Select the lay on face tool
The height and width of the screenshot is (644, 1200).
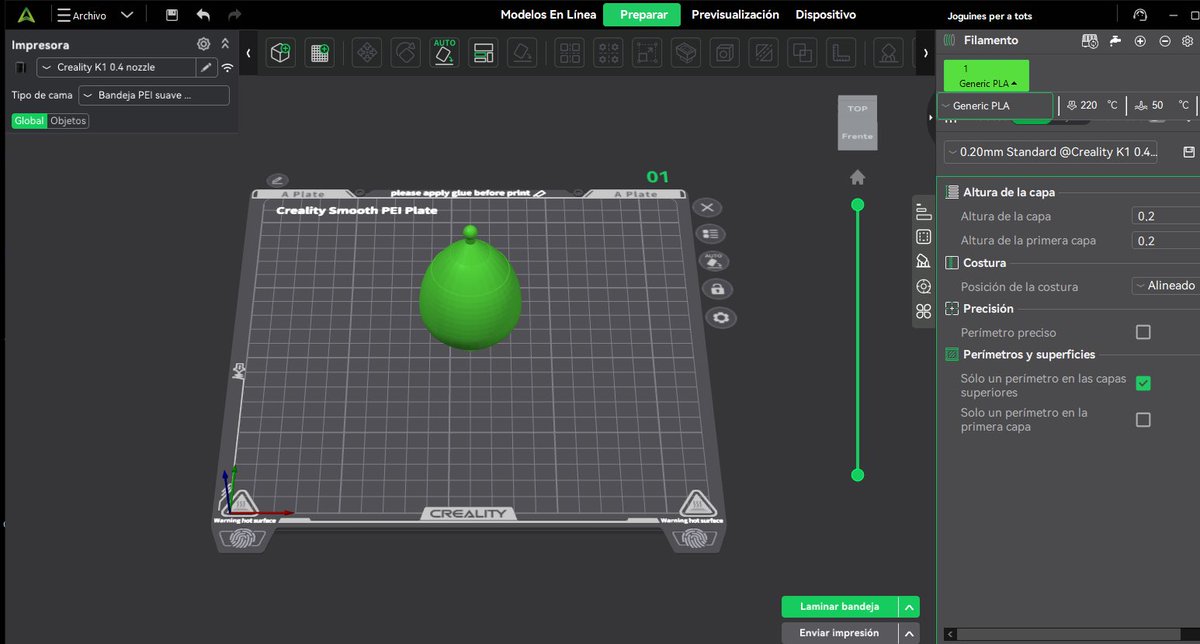521,53
